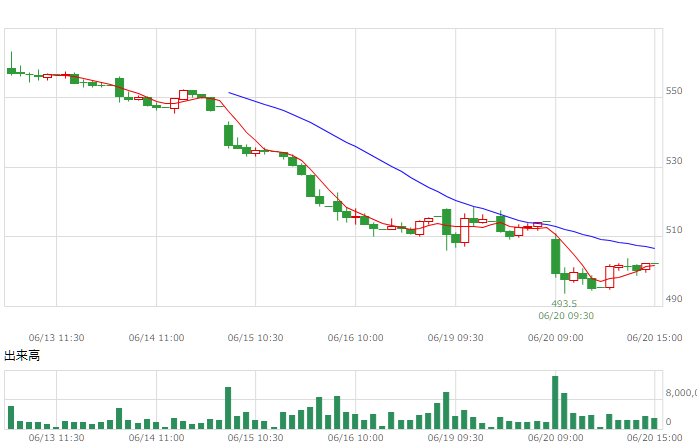
Task: Click 06/20 15:00 under the volume chart
Action: tap(654, 438)
